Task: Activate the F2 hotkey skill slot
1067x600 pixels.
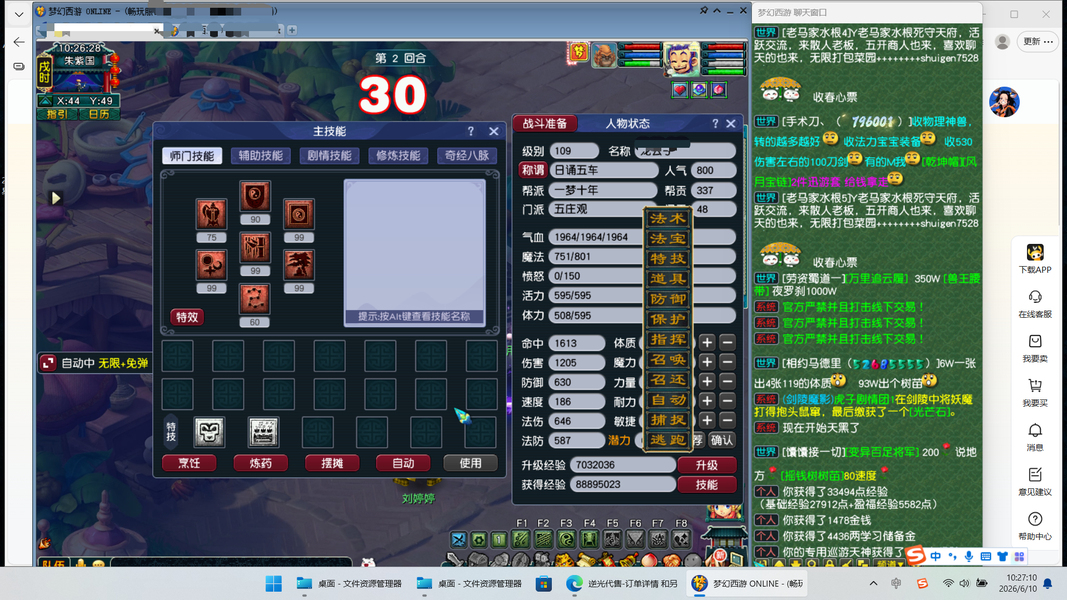Action: (x=544, y=539)
